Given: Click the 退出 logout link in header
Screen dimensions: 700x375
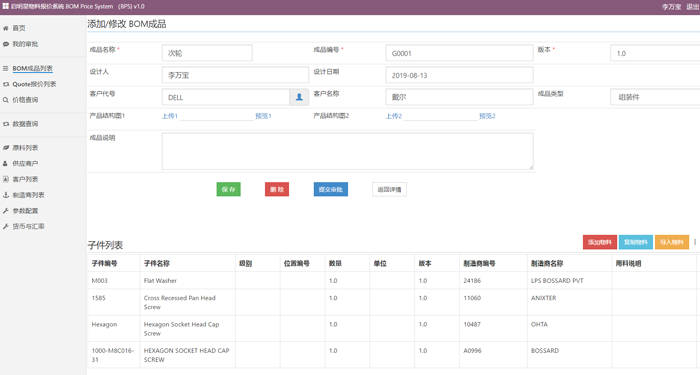Looking at the screenshot, I should click(692, 7).
